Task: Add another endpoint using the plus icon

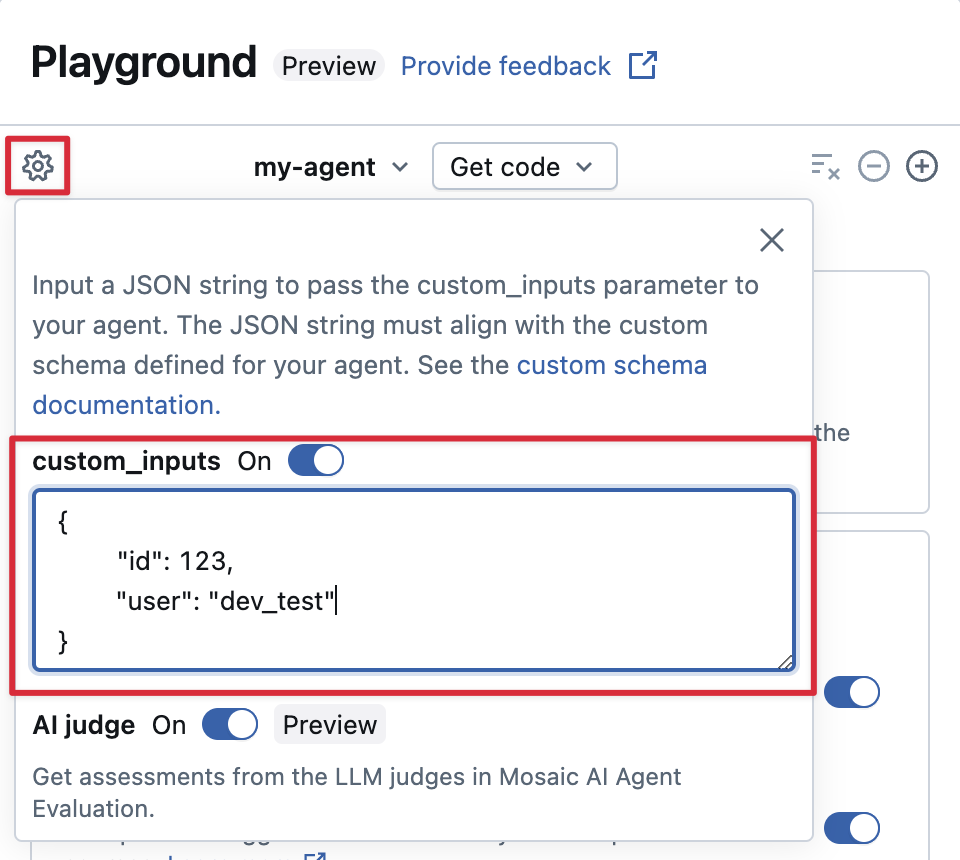Action: (x=922, y=167)
